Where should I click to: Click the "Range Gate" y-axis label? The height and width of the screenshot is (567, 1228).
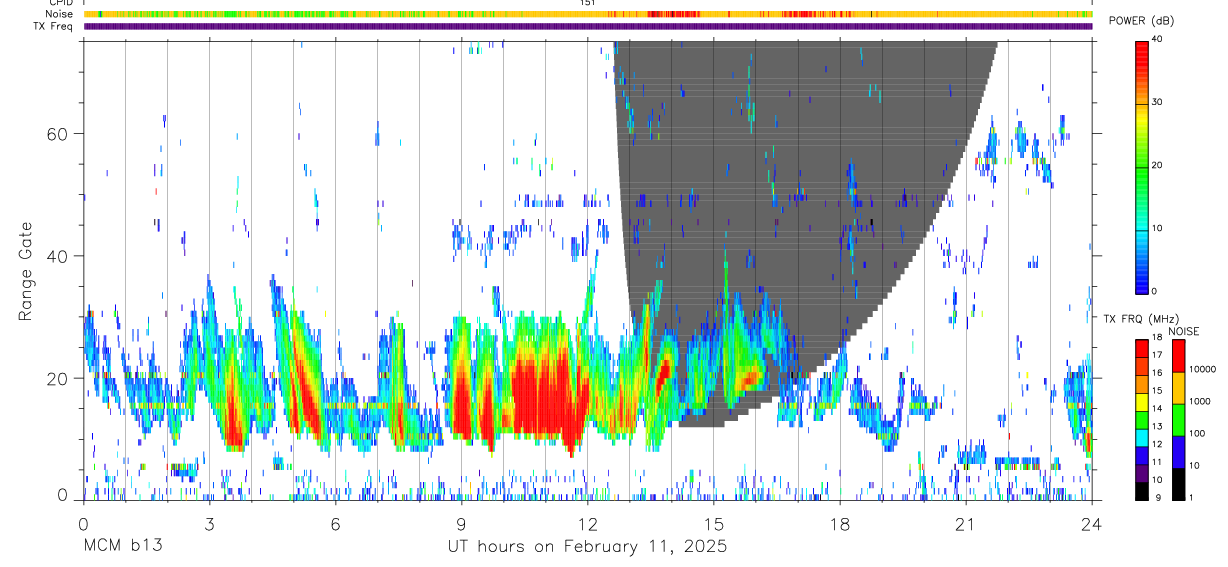pyautogui.click(x=24, y=272)
